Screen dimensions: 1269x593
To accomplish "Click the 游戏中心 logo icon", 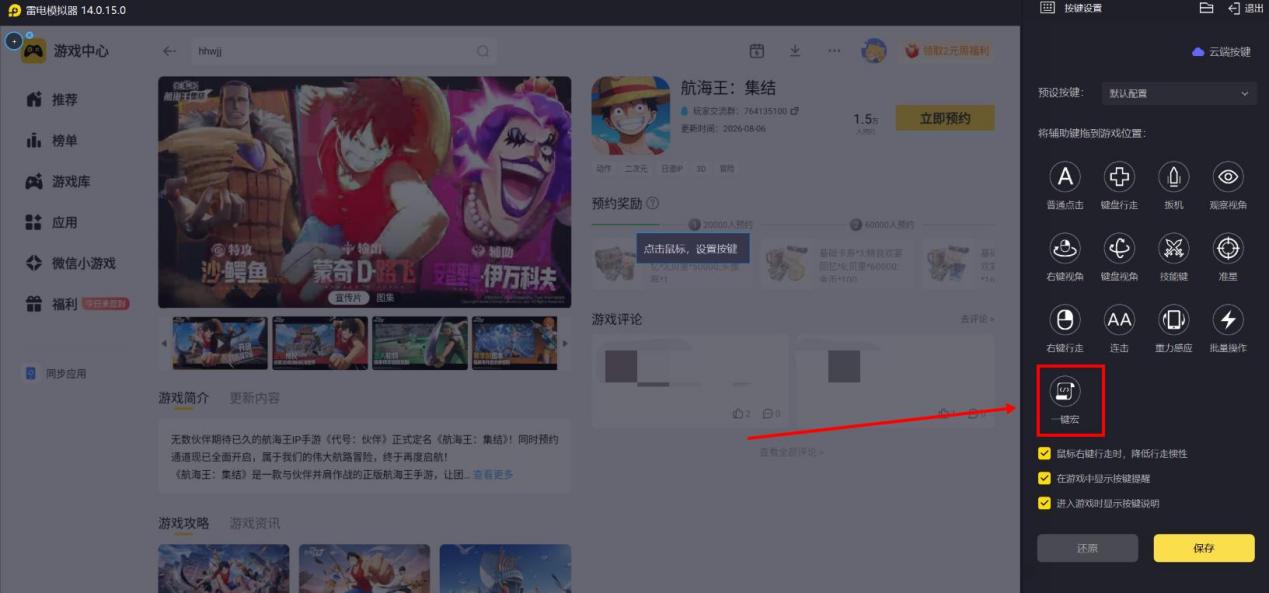I will point(34,51).
